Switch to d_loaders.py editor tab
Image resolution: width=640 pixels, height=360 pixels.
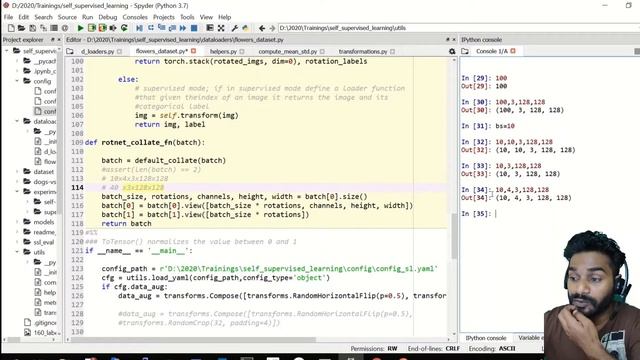point(98,51)
